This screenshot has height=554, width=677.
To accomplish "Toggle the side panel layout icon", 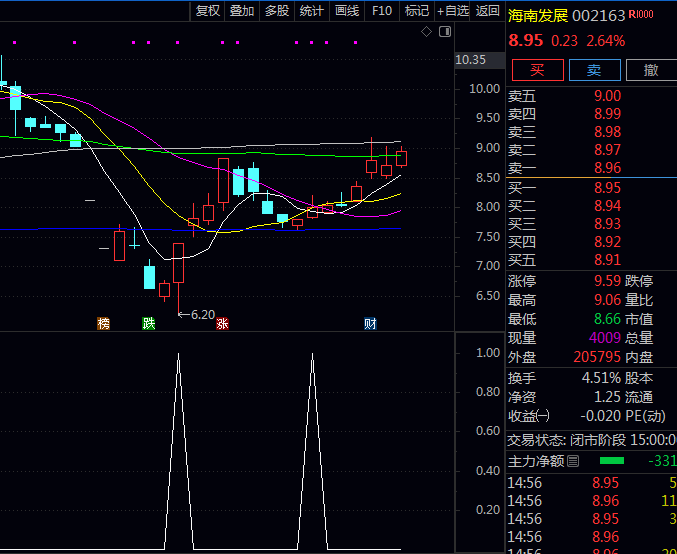I will [x=442, y=32].
